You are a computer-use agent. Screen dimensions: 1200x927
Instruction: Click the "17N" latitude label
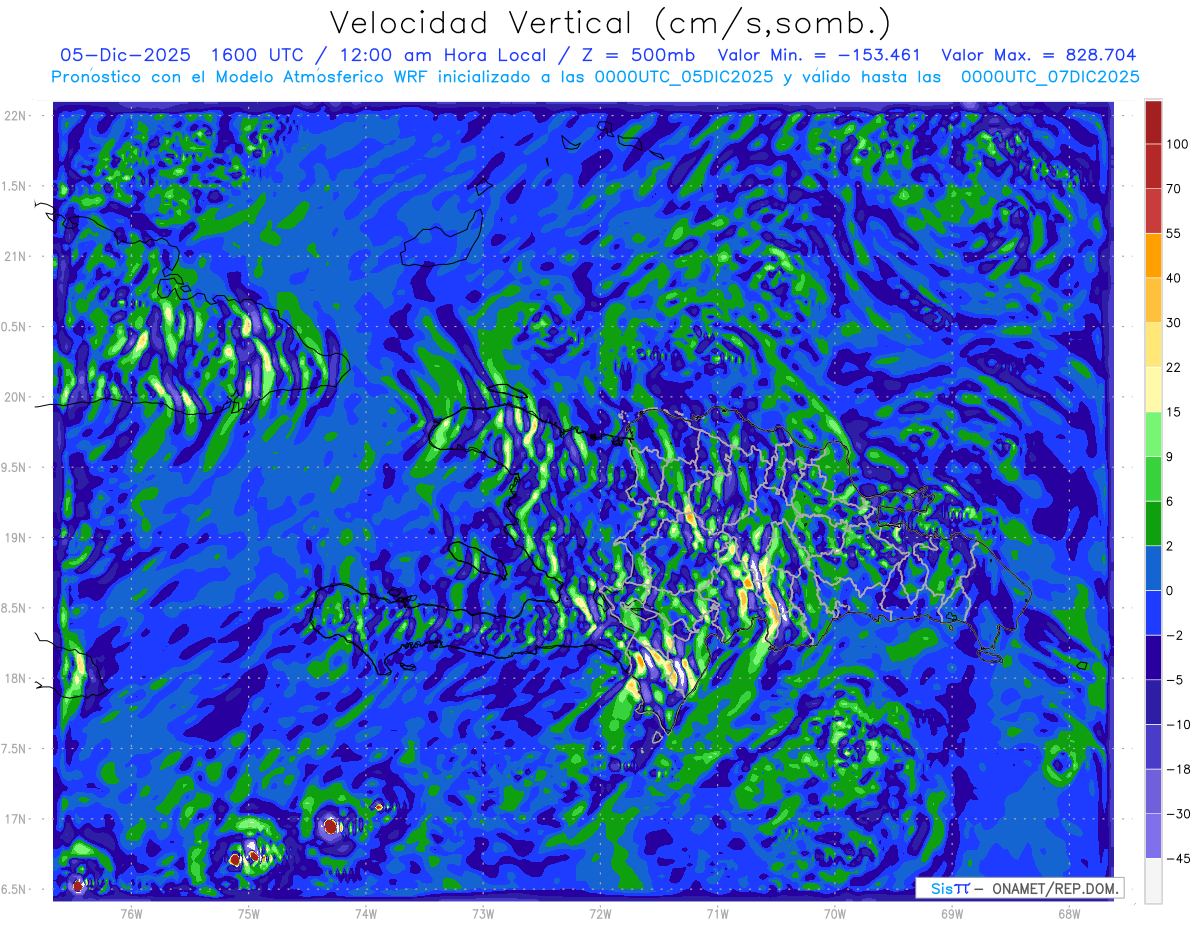(17, 819)
